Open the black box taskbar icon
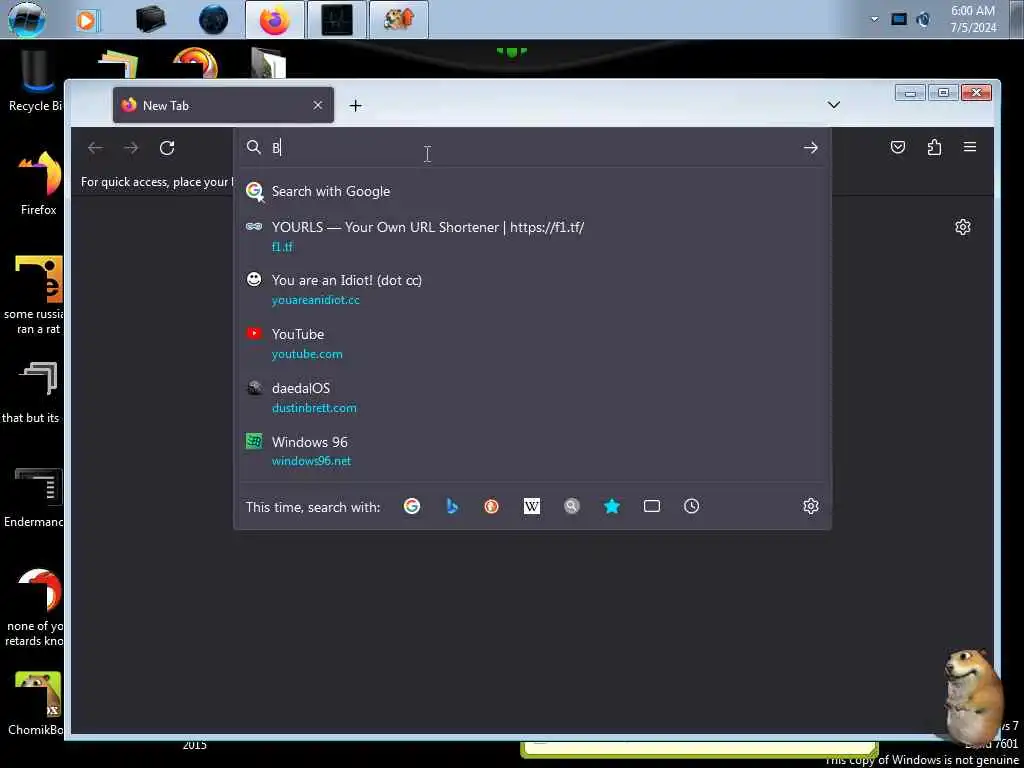This screenshot has width=1024, height=768. coord(151,20)
